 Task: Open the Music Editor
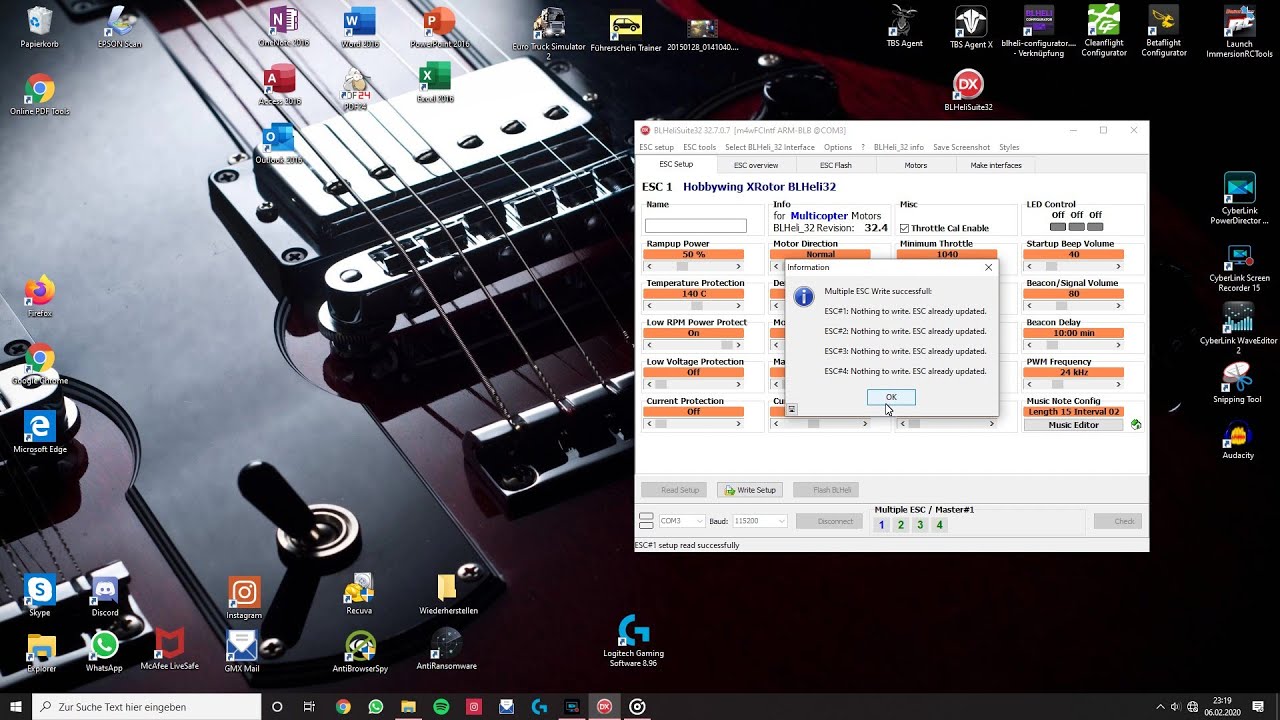click(x=1073, y=425)
